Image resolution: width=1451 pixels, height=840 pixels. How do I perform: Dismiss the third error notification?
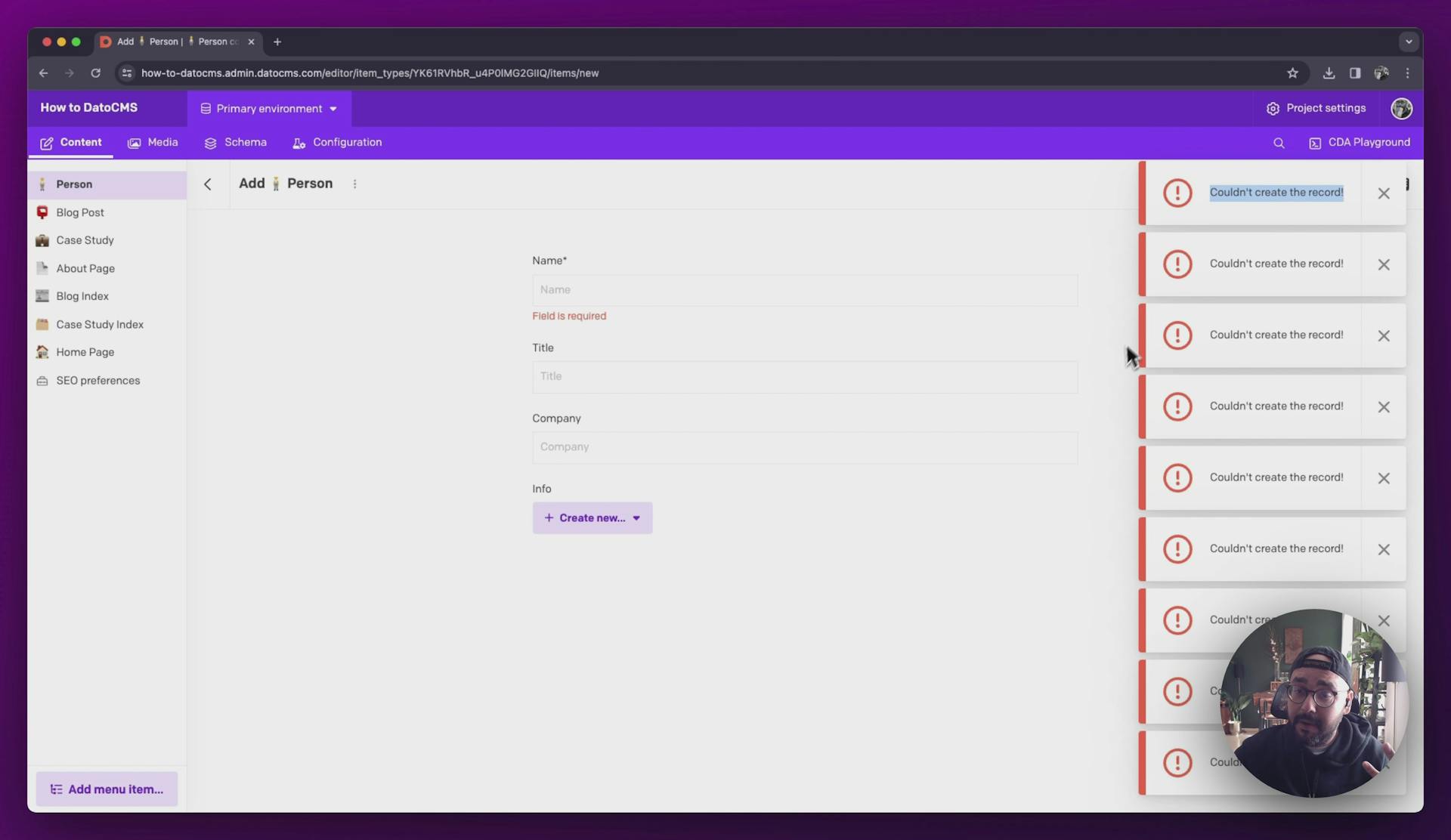[x=1383, y=335]
